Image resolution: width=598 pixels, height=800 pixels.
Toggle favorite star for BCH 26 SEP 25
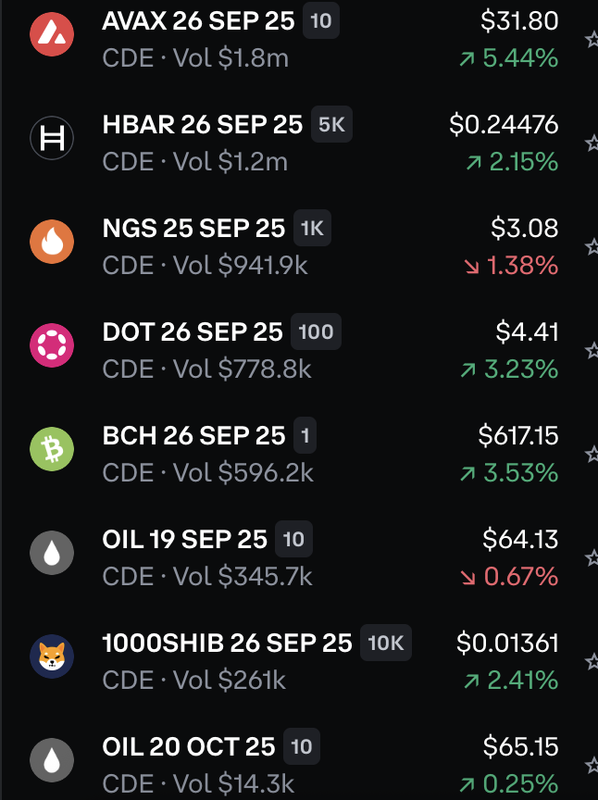coord(592,454)
